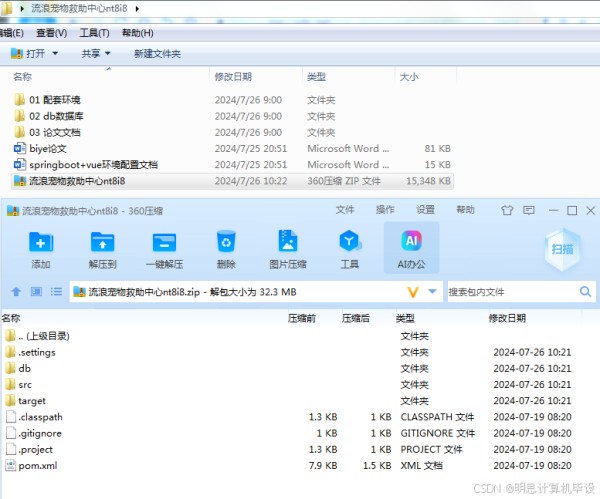Screen dimensions: 600x499
Task: Click the feedback message icon in title bar
Action: click(x=529, y=210)
